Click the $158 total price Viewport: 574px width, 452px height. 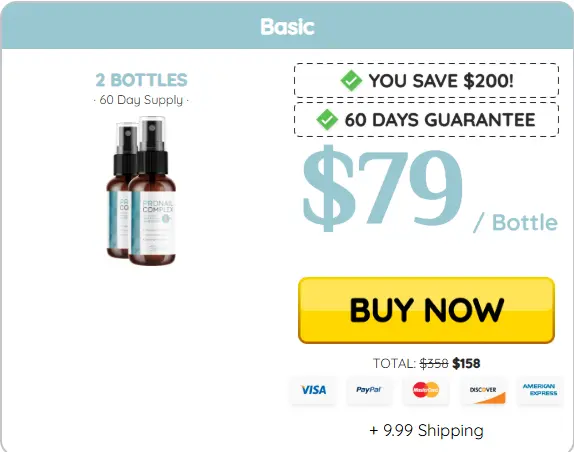pyautogui.click(x=466, y=363)
